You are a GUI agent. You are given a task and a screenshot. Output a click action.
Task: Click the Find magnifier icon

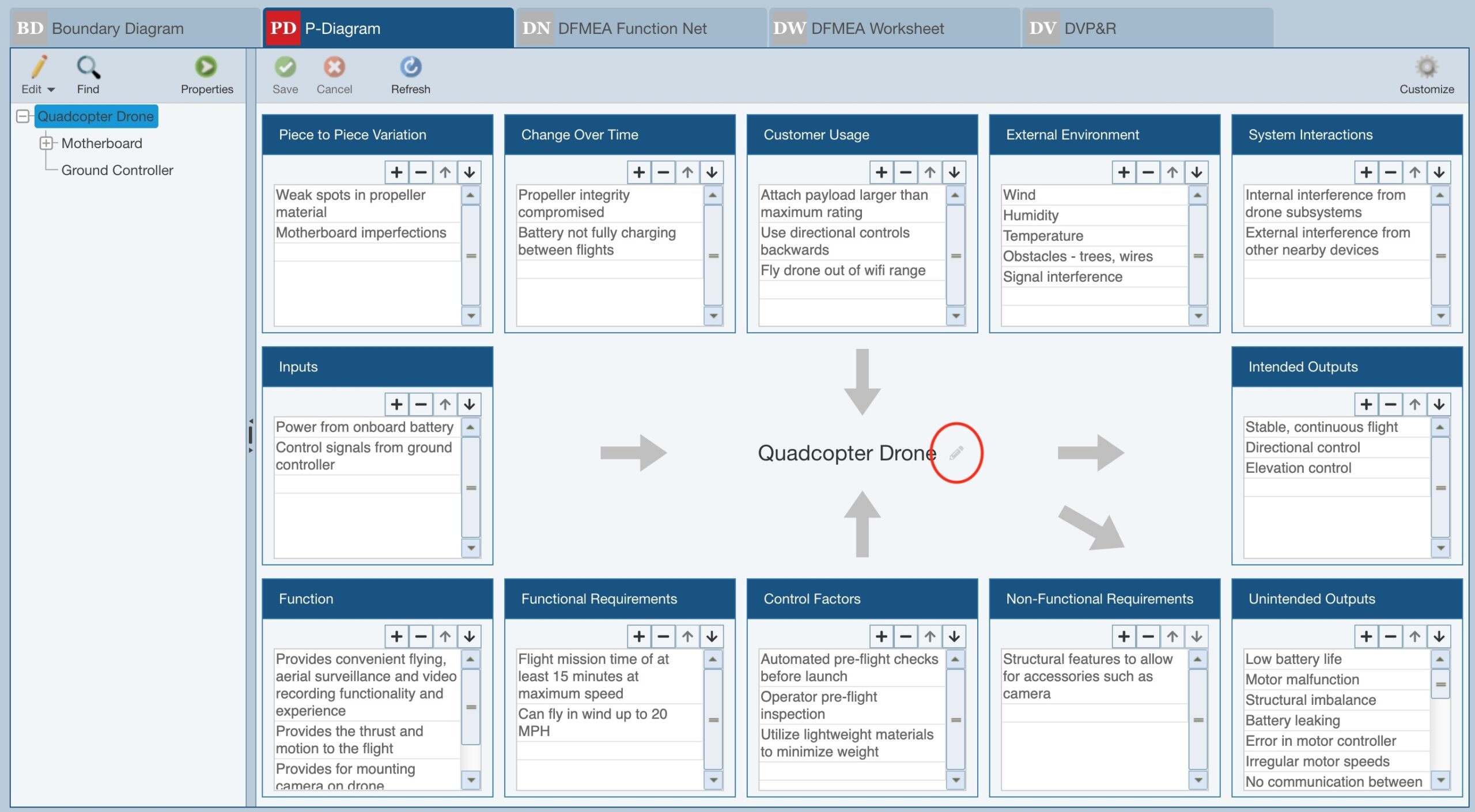pos(88,68)
